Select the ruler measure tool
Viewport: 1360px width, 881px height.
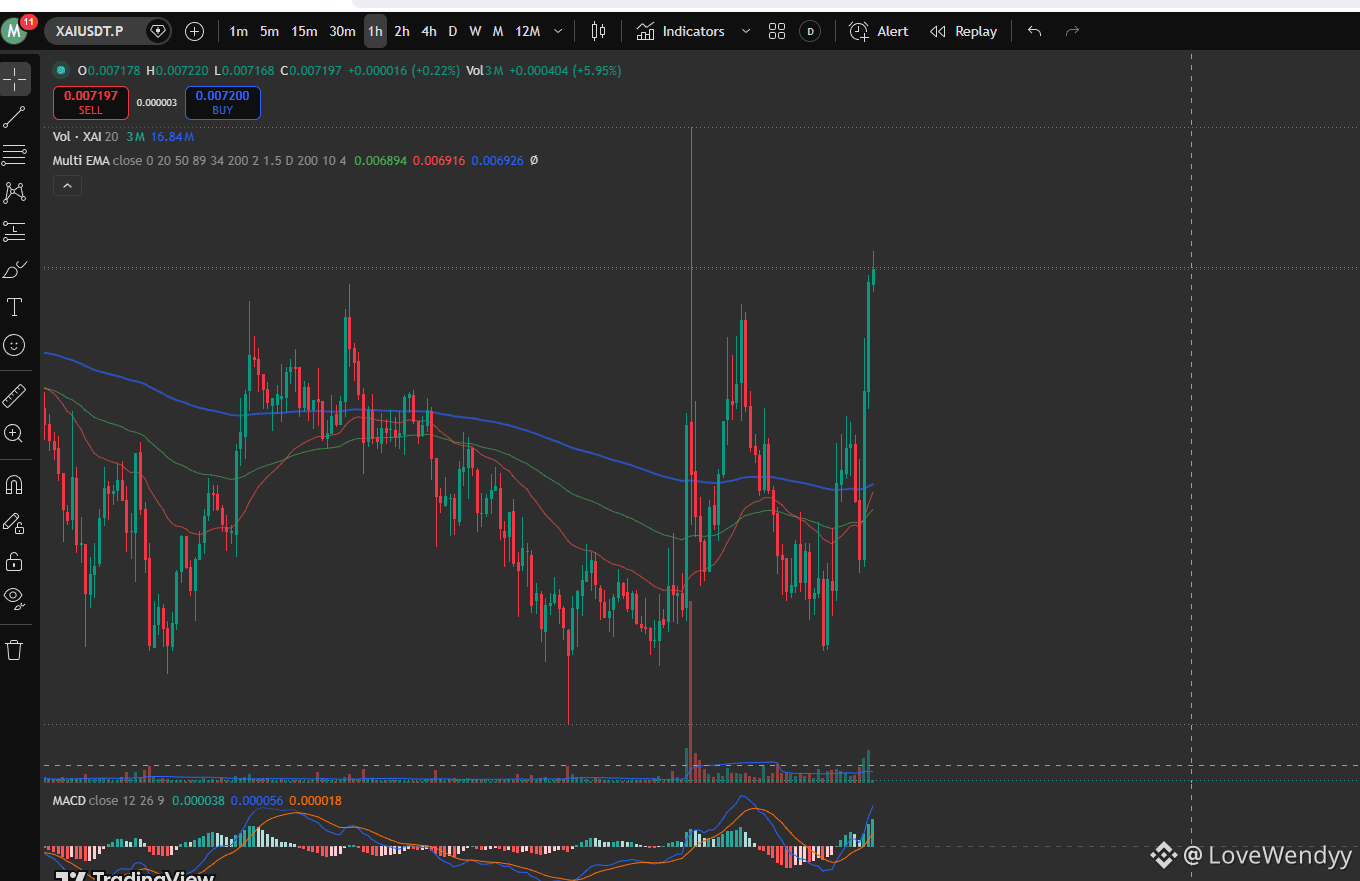pyautogui.click(x=14, y=395)
